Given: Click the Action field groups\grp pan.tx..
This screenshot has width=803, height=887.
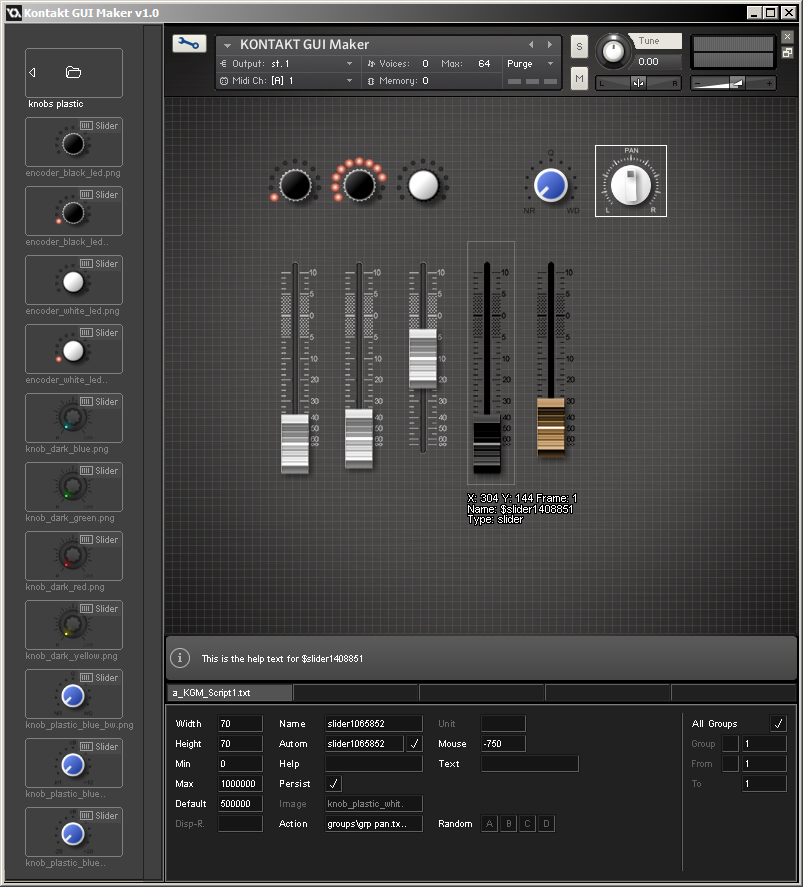Looking at the screenshot, I should (374, 824).
